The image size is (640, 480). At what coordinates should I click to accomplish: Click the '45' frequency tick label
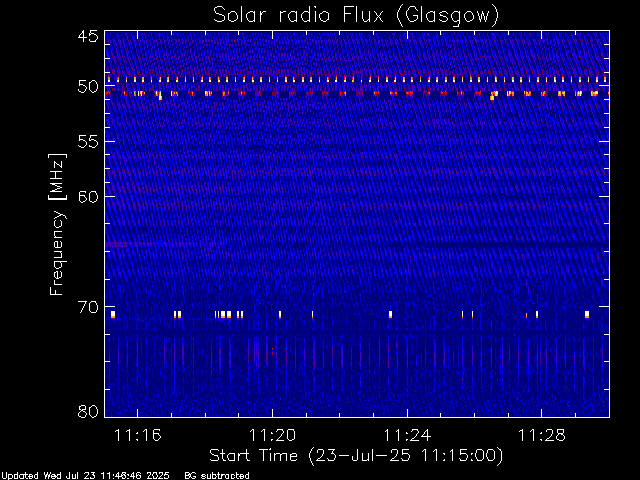[88, 36]
